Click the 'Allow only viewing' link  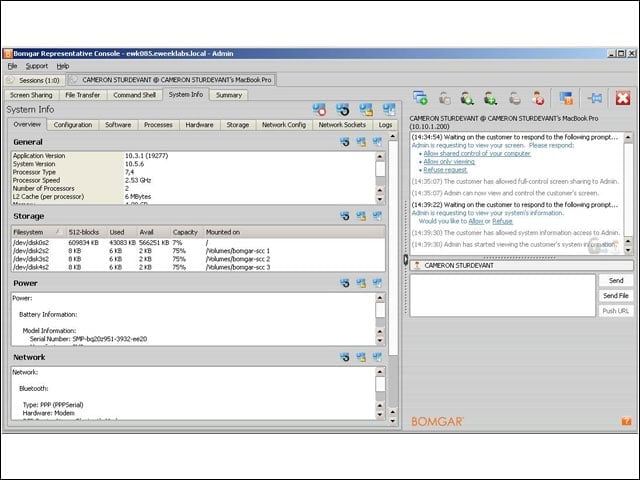(449, 162)
